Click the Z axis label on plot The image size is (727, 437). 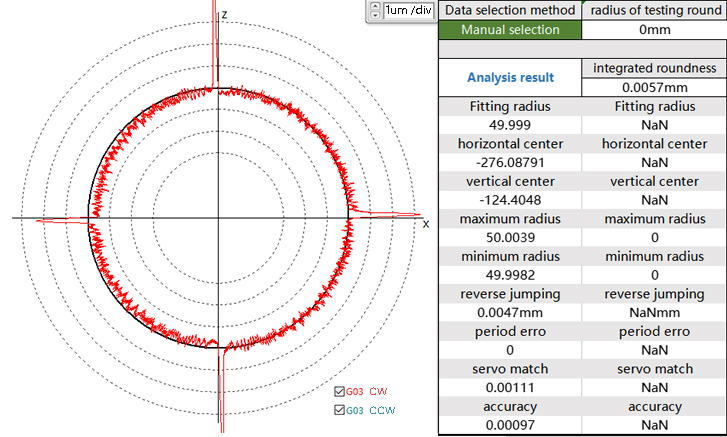coord(225,15)
